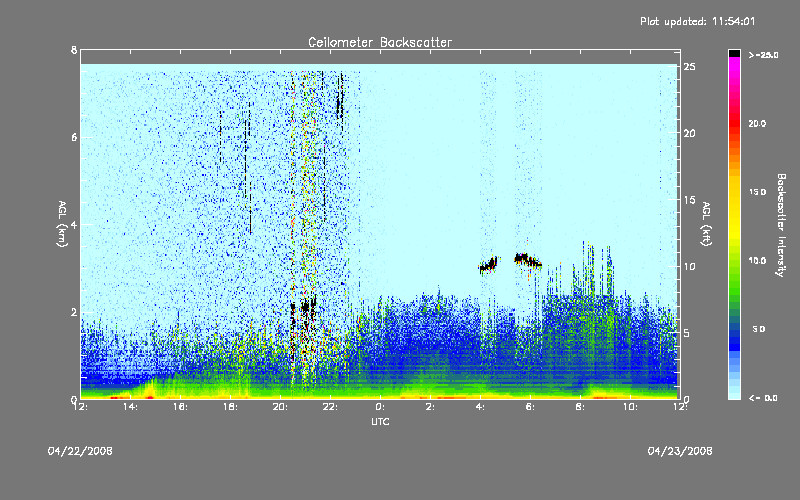Viewport: 800px width, 500px height.
Task: Click the 25 kft label on the right axis
Action: click(x=689, y=67)
